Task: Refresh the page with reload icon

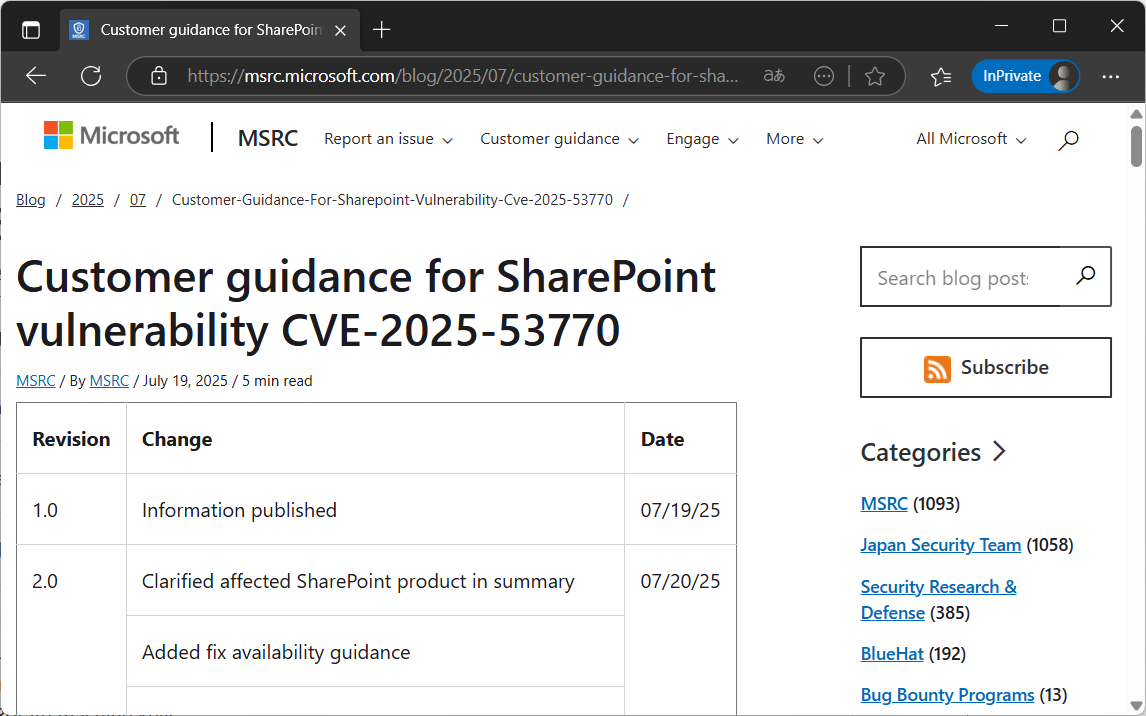Action: pyautogui.click(x=91, y=76)
